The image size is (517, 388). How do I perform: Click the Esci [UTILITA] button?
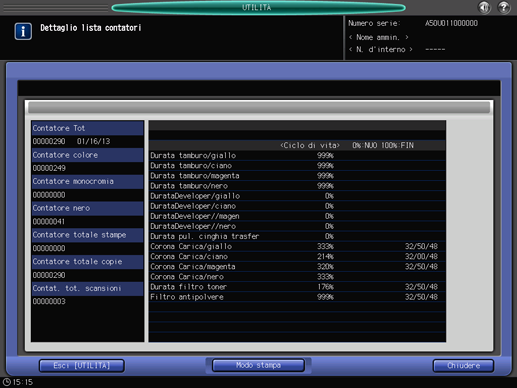coord(82,366)
